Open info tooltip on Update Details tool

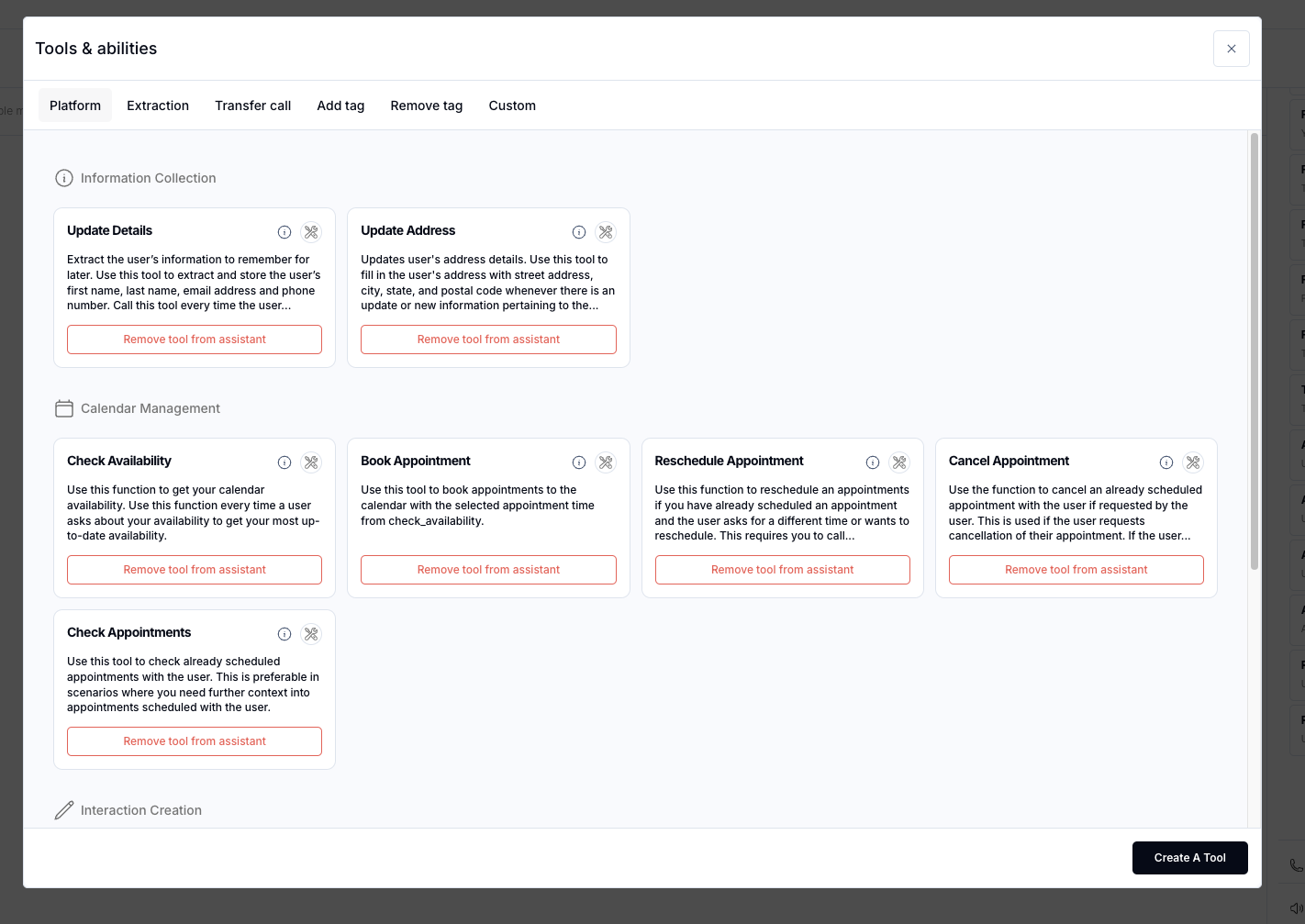point(284,232)
